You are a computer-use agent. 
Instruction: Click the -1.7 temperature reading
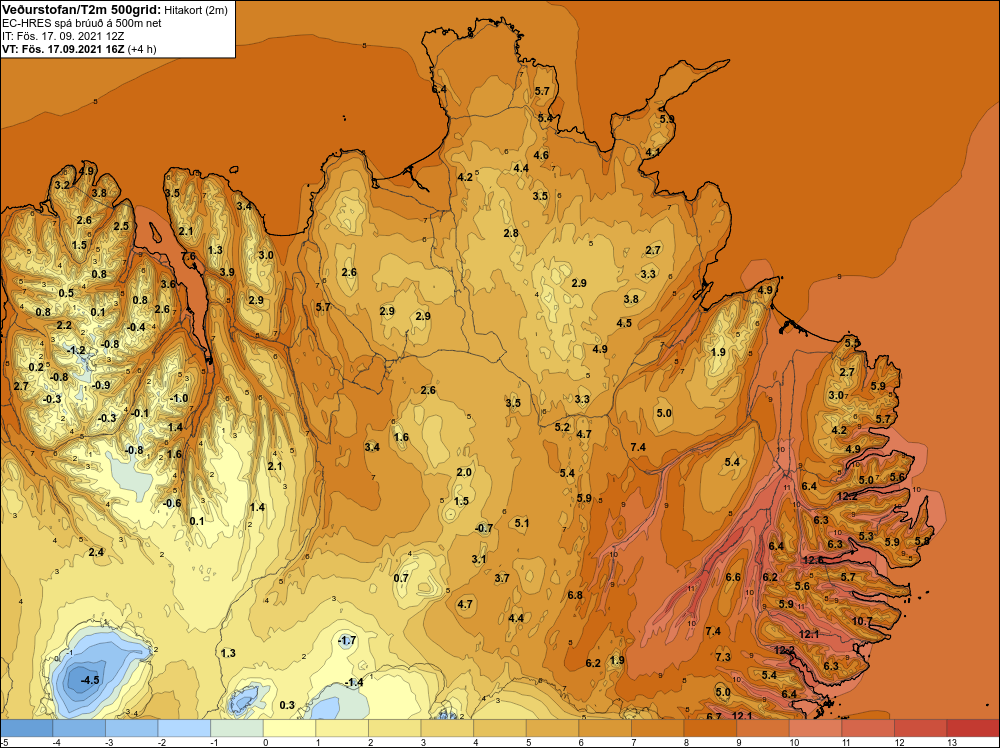click(347, 640)
